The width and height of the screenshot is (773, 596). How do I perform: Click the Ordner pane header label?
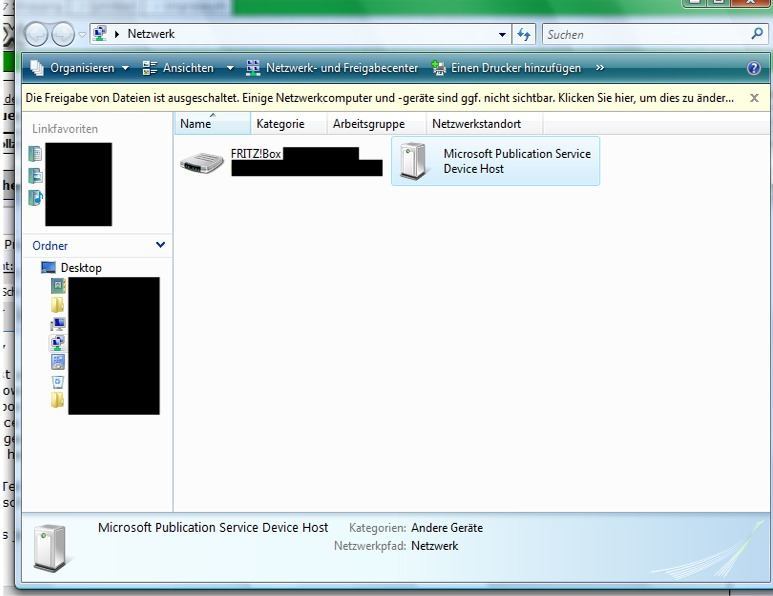tap(50, 245)
